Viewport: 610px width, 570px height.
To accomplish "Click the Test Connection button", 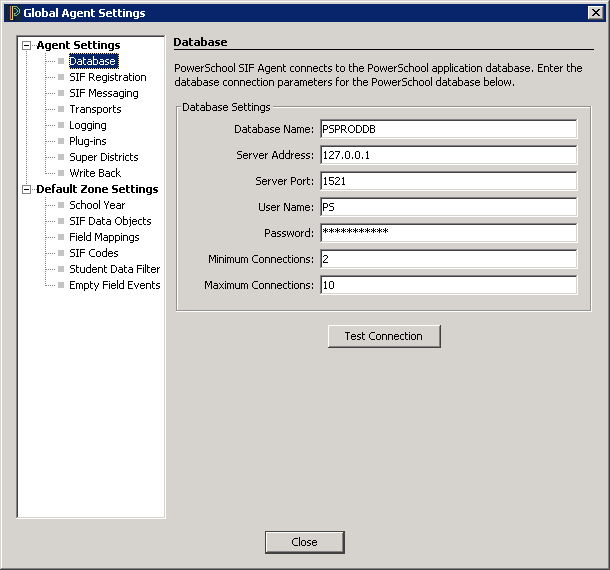I will (384, 336).
